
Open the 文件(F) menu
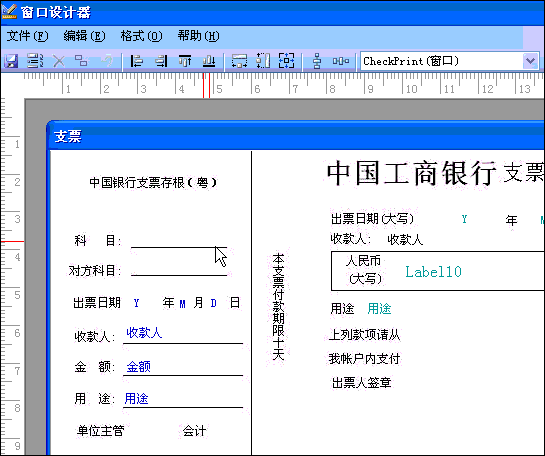pyautogui.click(x=27, y=36)
